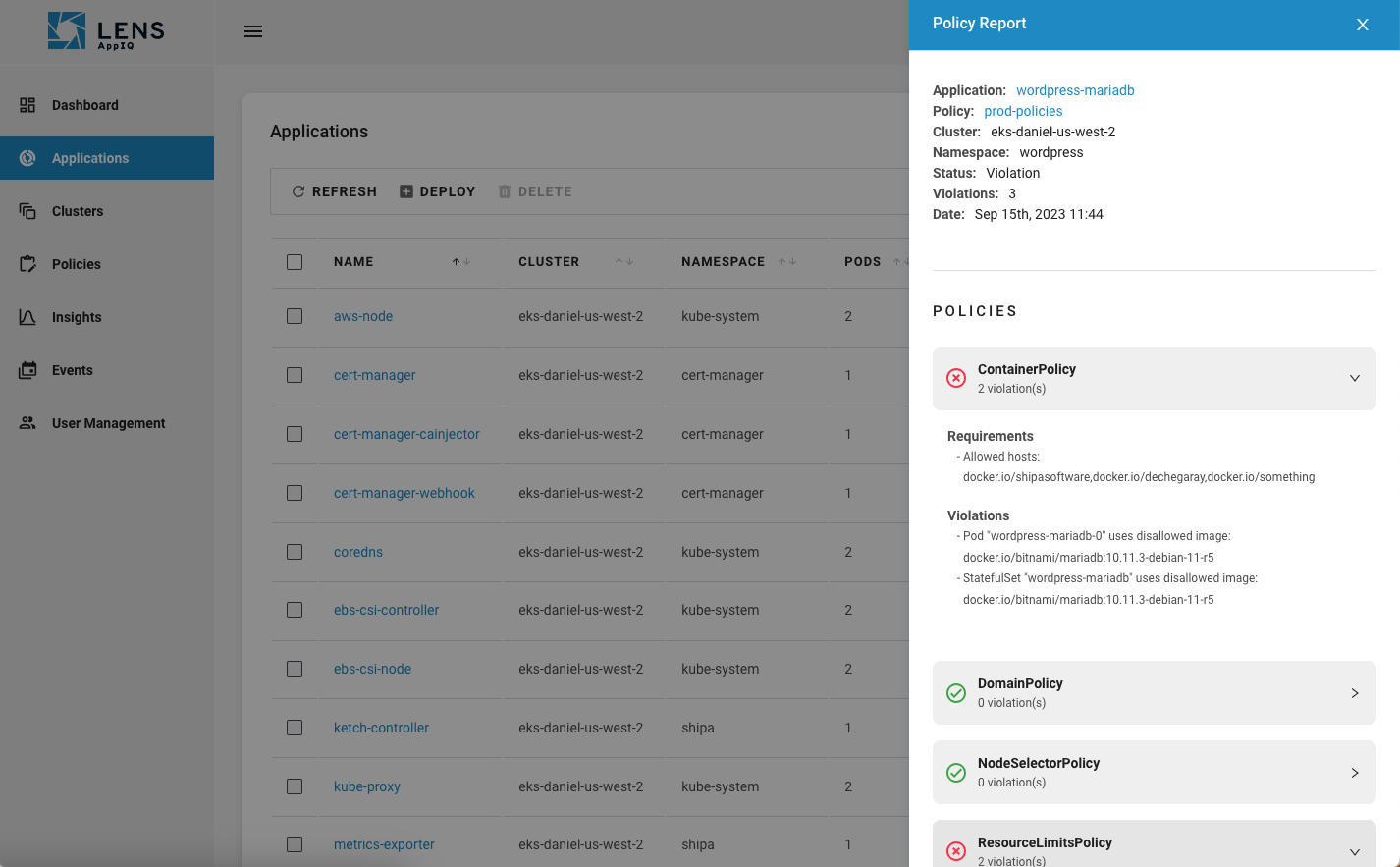
Task: Open the kube-proxy application link
Action: click(367, 786)
